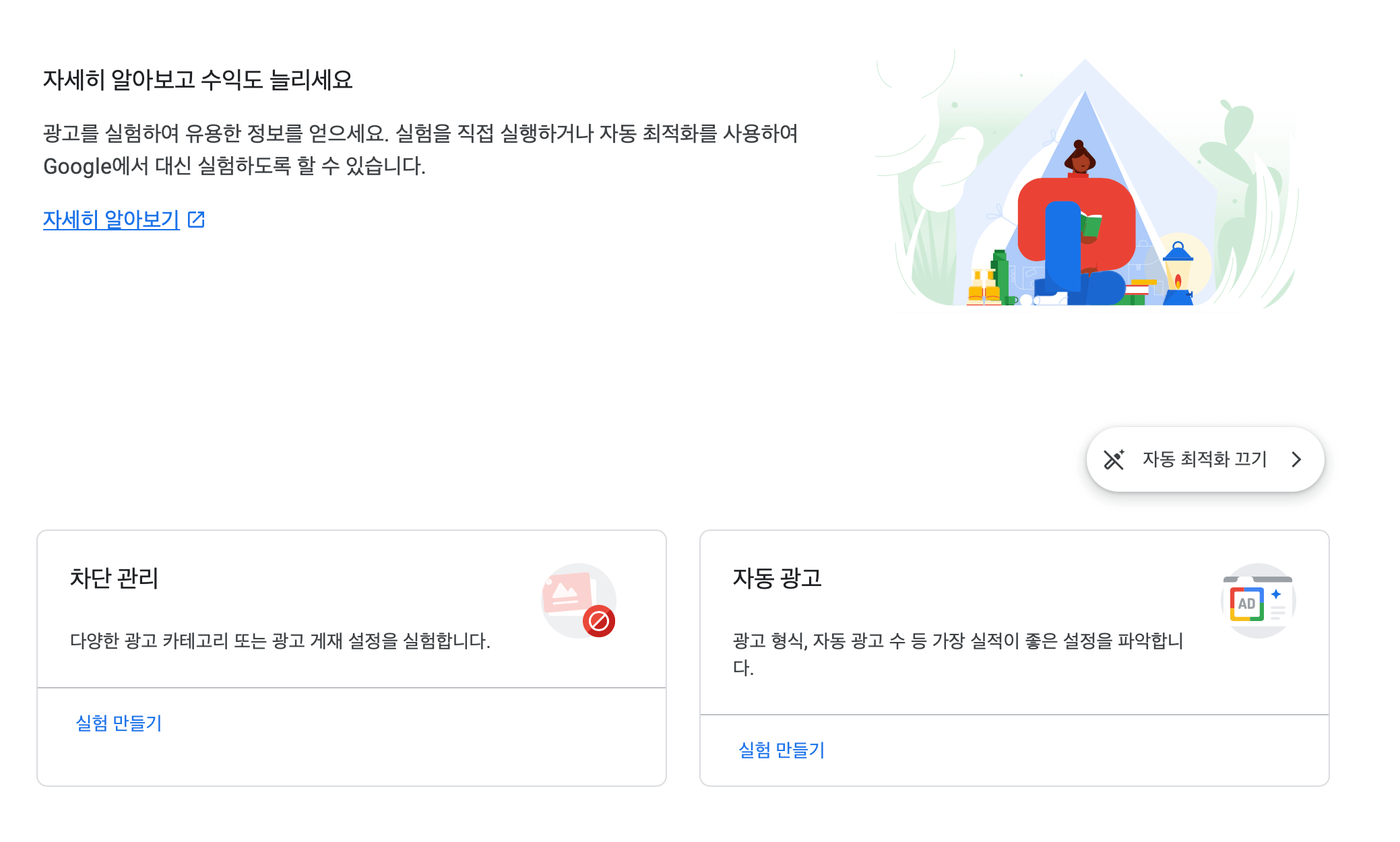This screenshot has height=842, width=1400.
Task: Click the external link icon beside 자세히 알아보기
Action: (197, 220)
